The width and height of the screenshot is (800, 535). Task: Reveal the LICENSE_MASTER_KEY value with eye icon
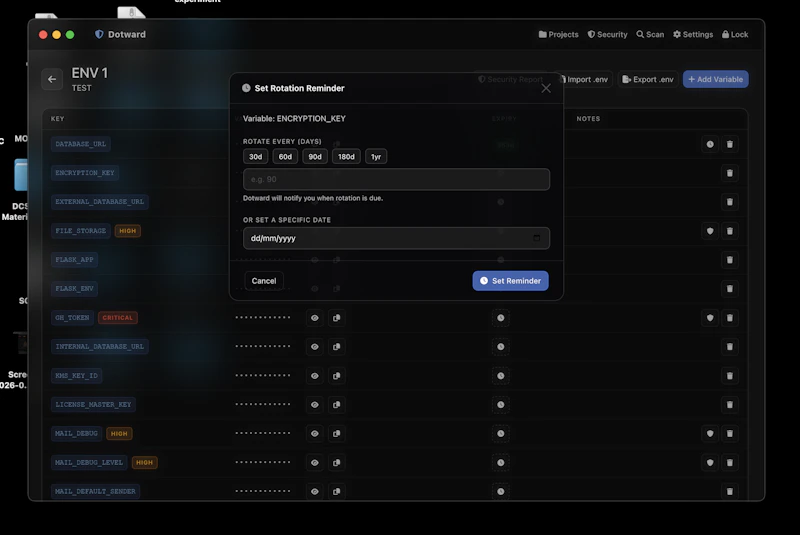click(315, 404)
